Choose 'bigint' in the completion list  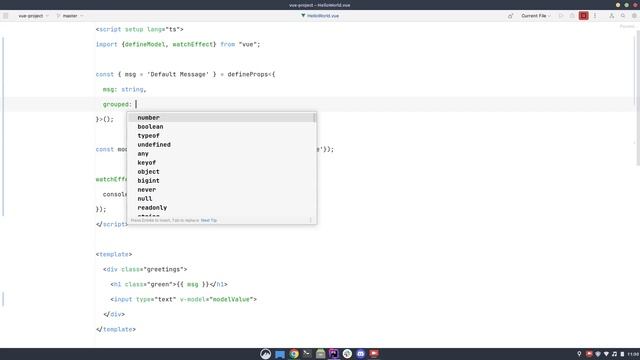click(x=221, y=180)
